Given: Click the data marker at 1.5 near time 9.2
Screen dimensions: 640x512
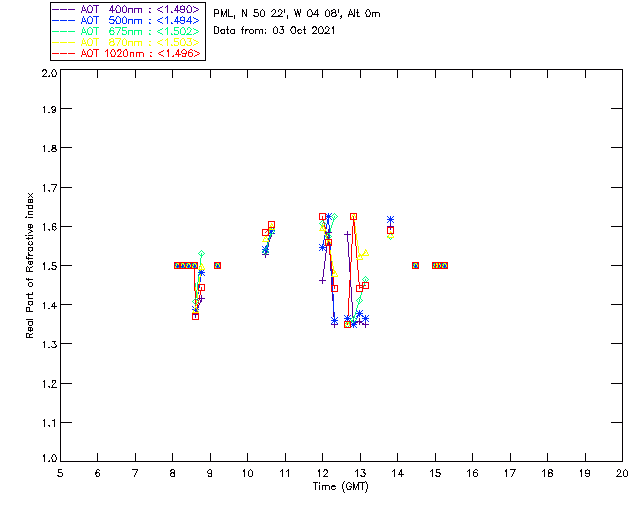Looking at the screenshot, I should [x=218, y=265].
